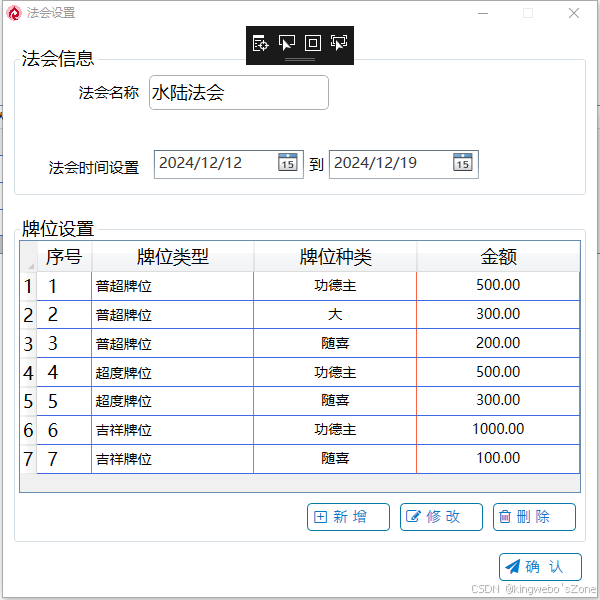Image resolution: width=600 pixels, height=600 pixels.
Task: Click the 修改 edit button
Action: point(441,517)
